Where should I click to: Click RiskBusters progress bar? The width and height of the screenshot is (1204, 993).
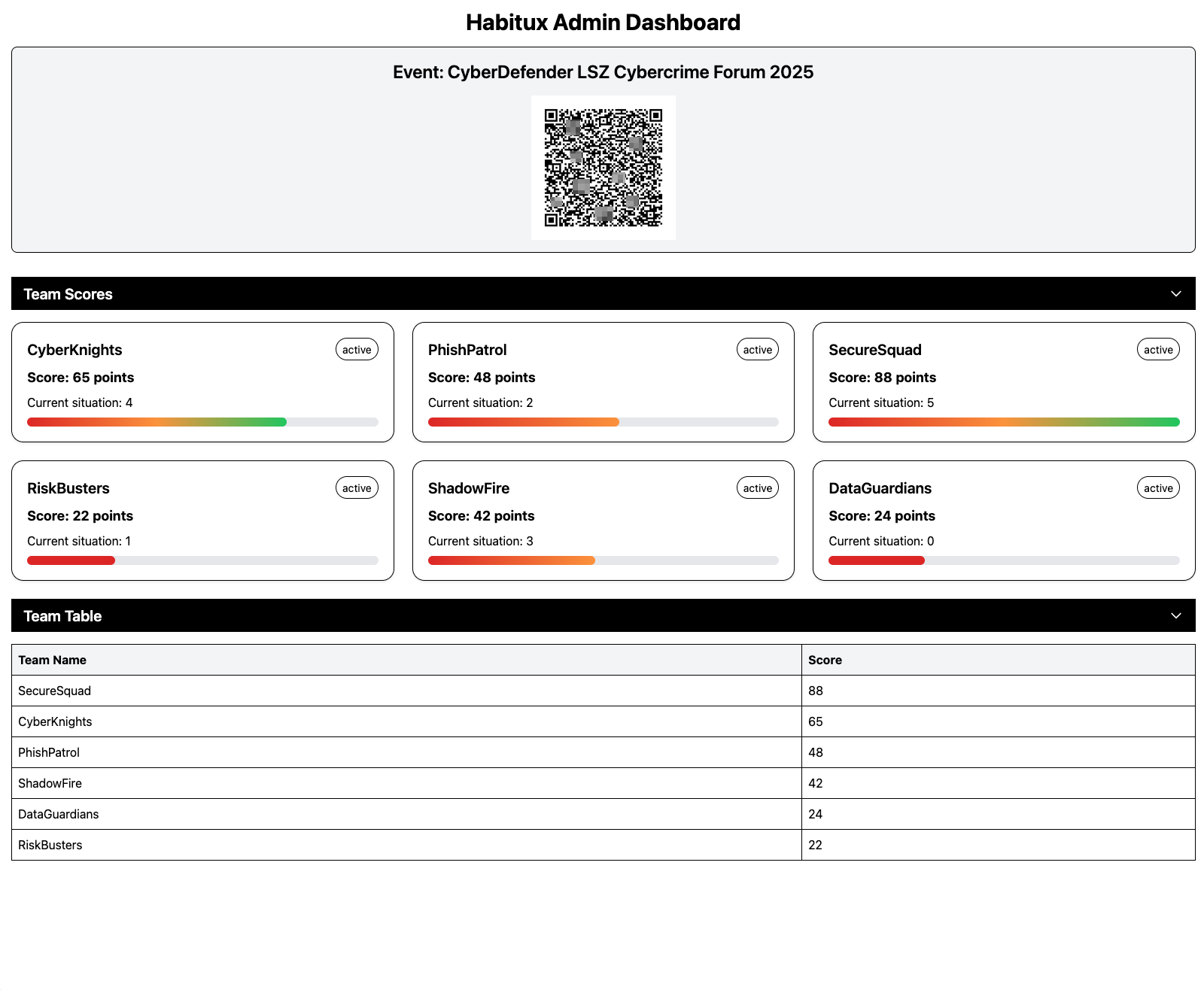(202, 560)
